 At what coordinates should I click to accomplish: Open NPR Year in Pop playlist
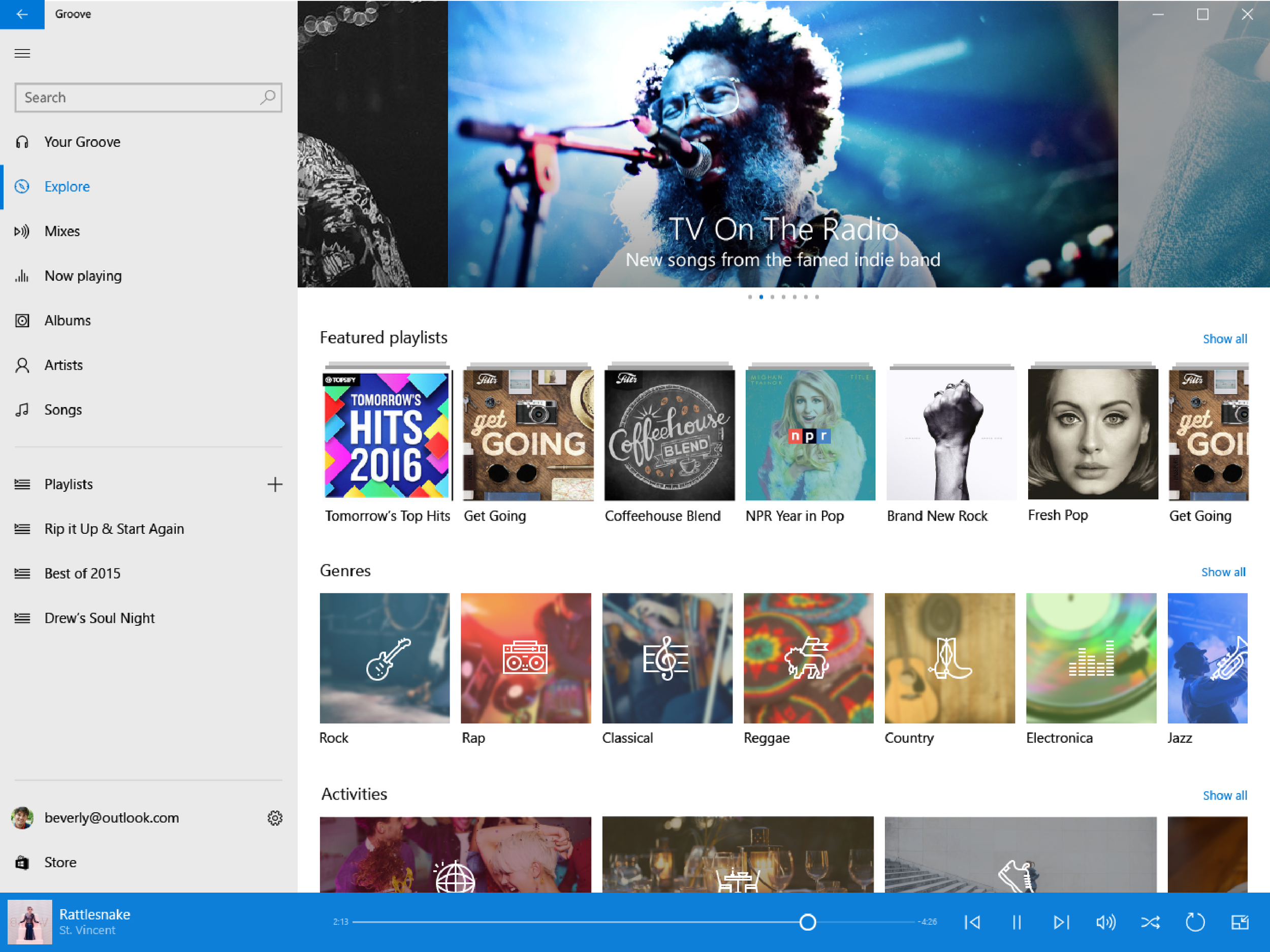coord(810,435)
